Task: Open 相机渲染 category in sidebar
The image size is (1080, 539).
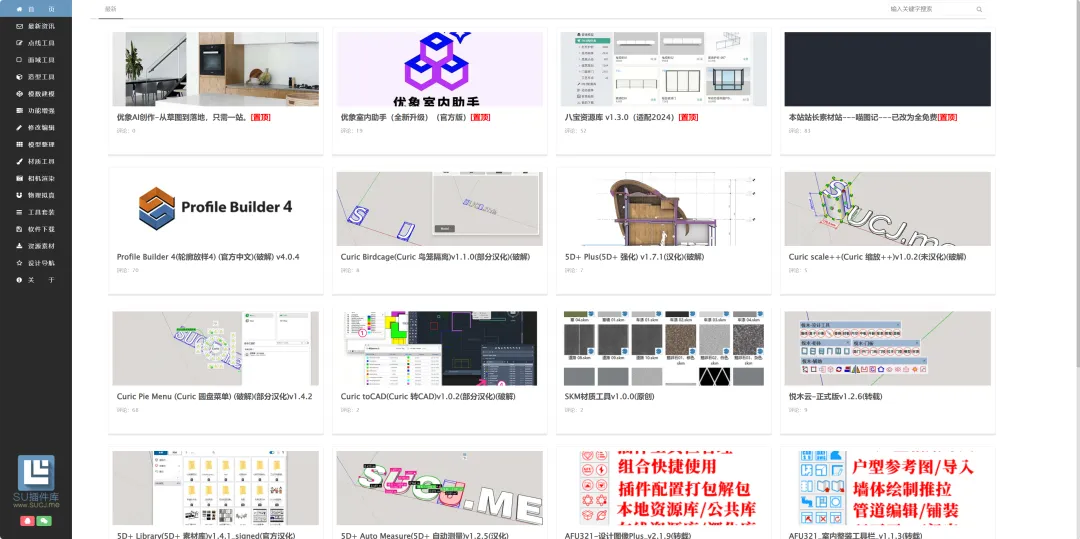Action: click(36, 178)
